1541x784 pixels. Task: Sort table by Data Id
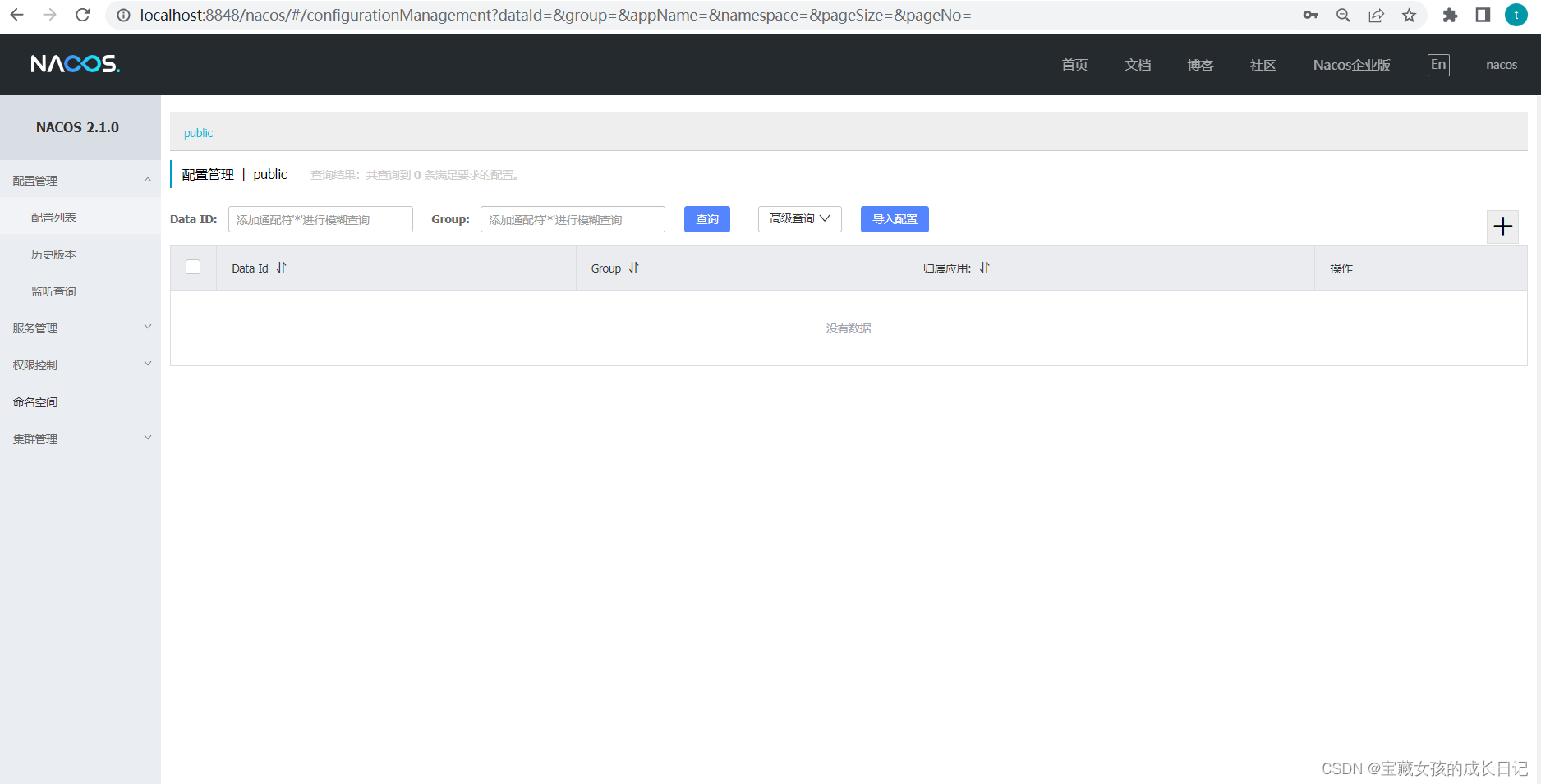[282, 268]
